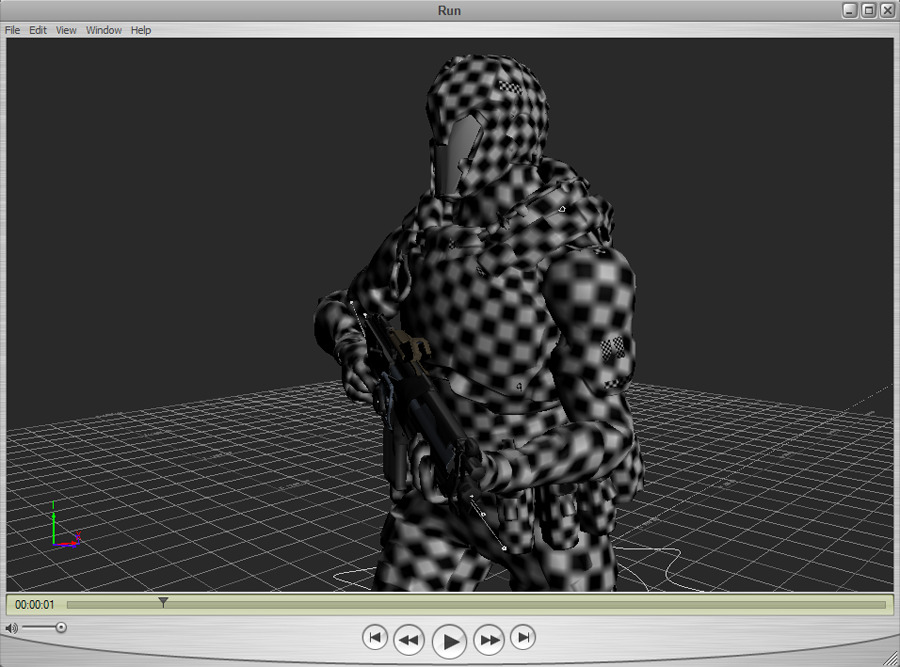Close the Run window
This screenshot has height=667, width=900.
tap(887, 10)
